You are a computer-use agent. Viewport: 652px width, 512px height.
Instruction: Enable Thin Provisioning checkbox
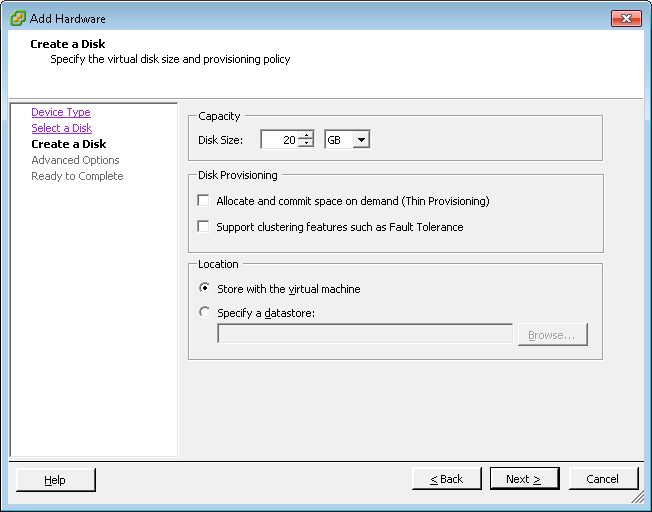pyautogui.click(x=204, y=201)
